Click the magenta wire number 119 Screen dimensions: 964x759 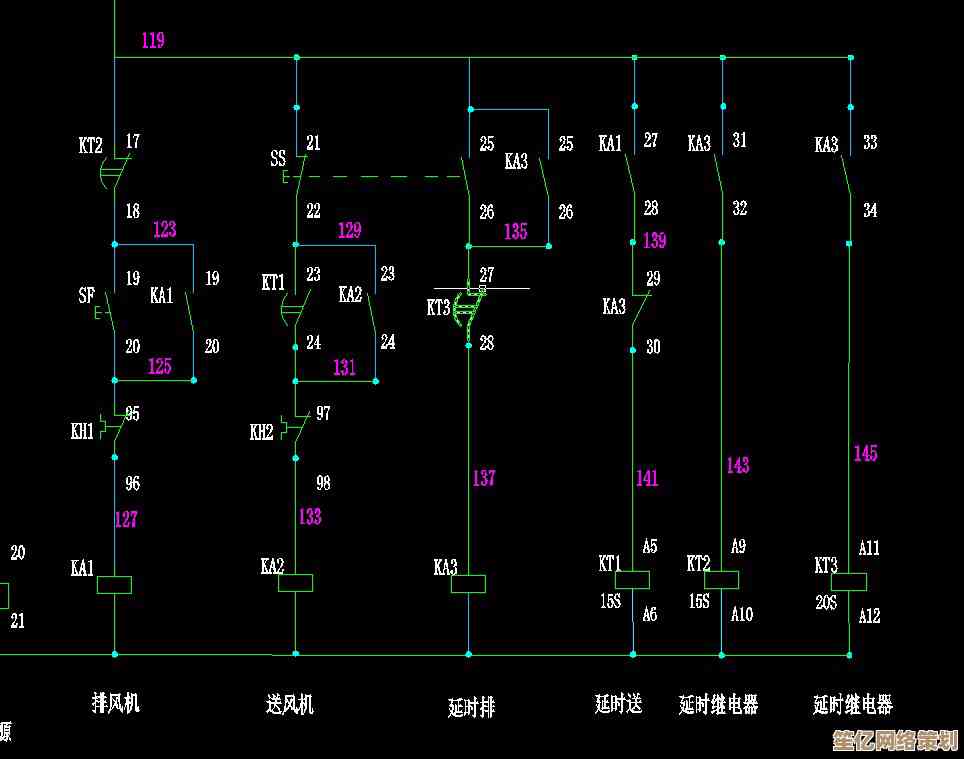152,41
